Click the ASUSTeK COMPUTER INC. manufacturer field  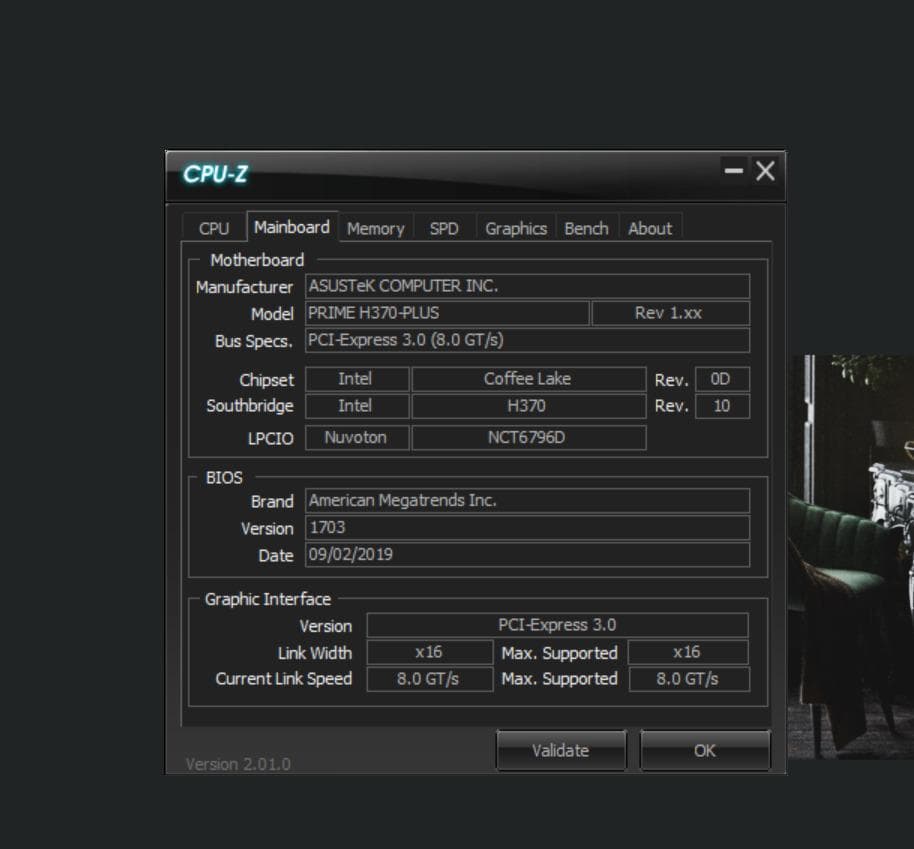pos(528,286)
